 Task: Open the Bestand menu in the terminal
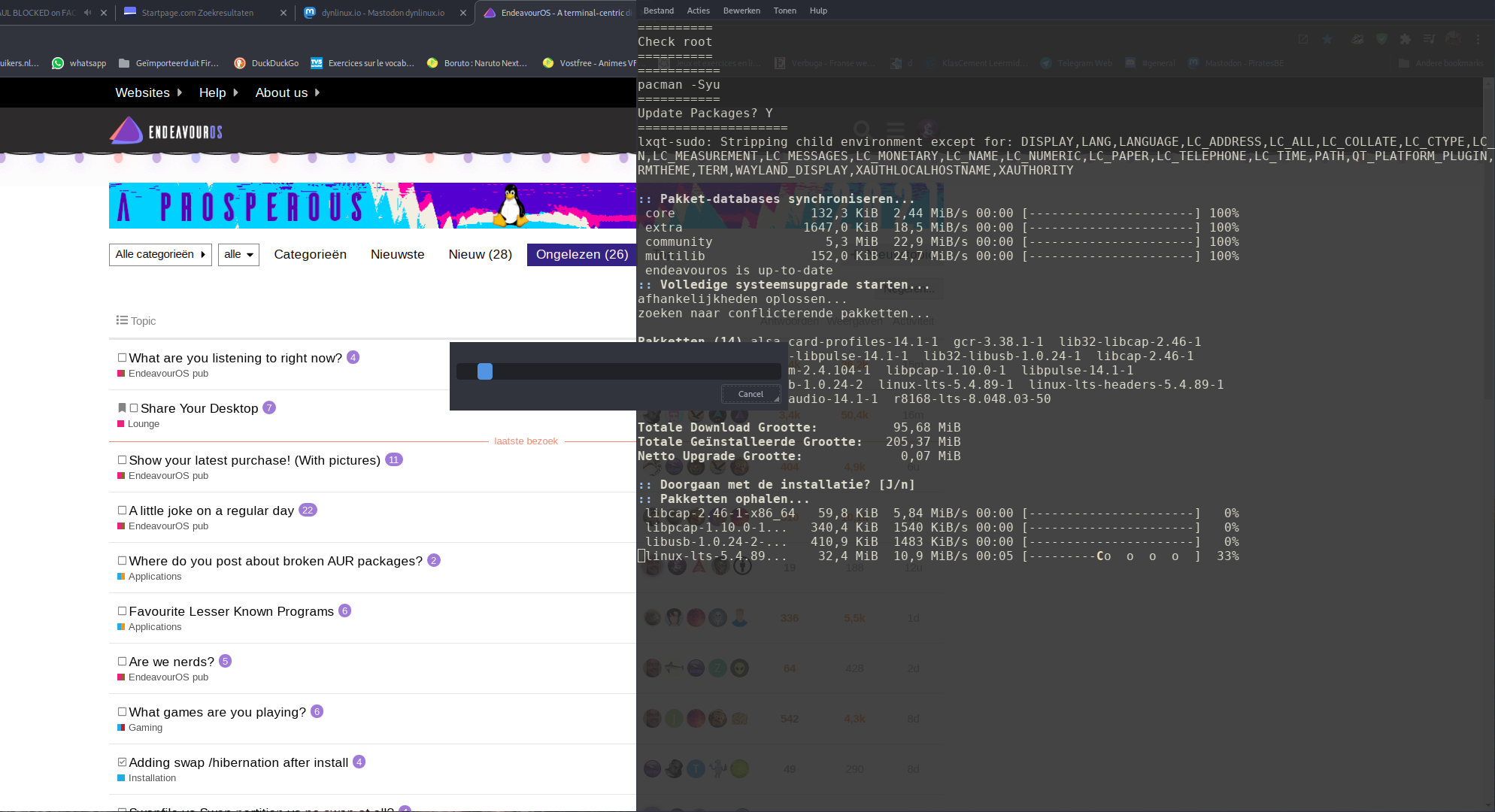(658, 10)
